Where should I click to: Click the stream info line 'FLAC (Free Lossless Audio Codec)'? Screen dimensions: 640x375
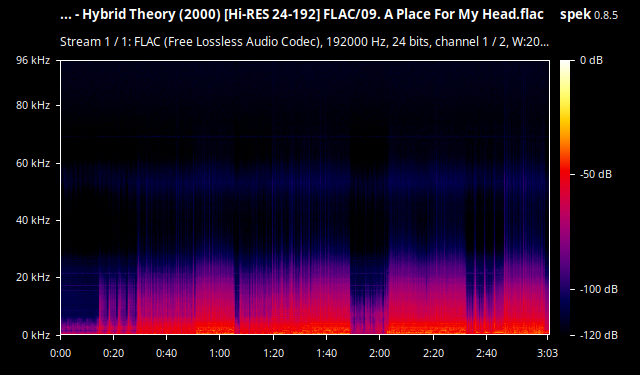click(304, 42)
